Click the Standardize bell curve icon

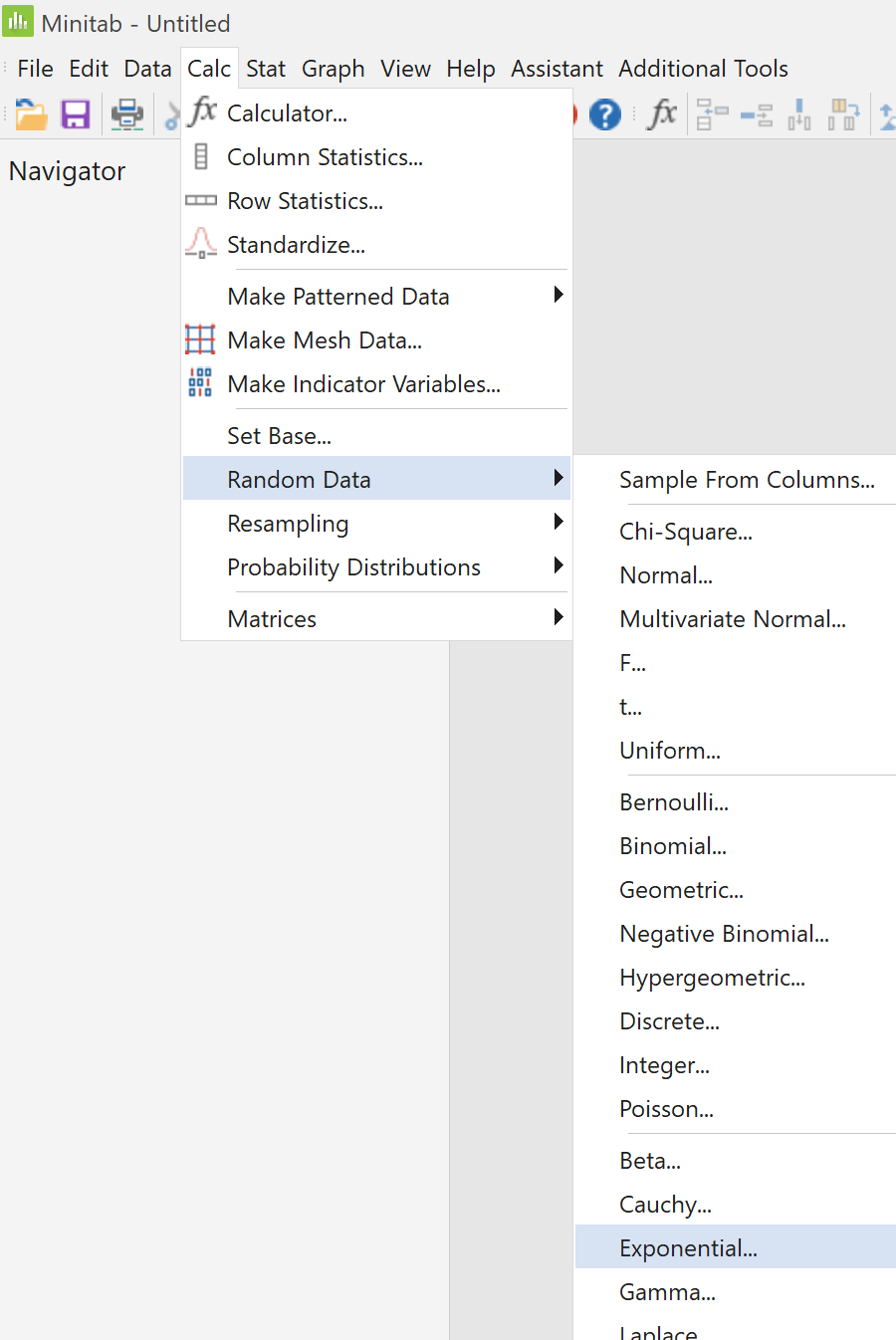coord(201,243)
